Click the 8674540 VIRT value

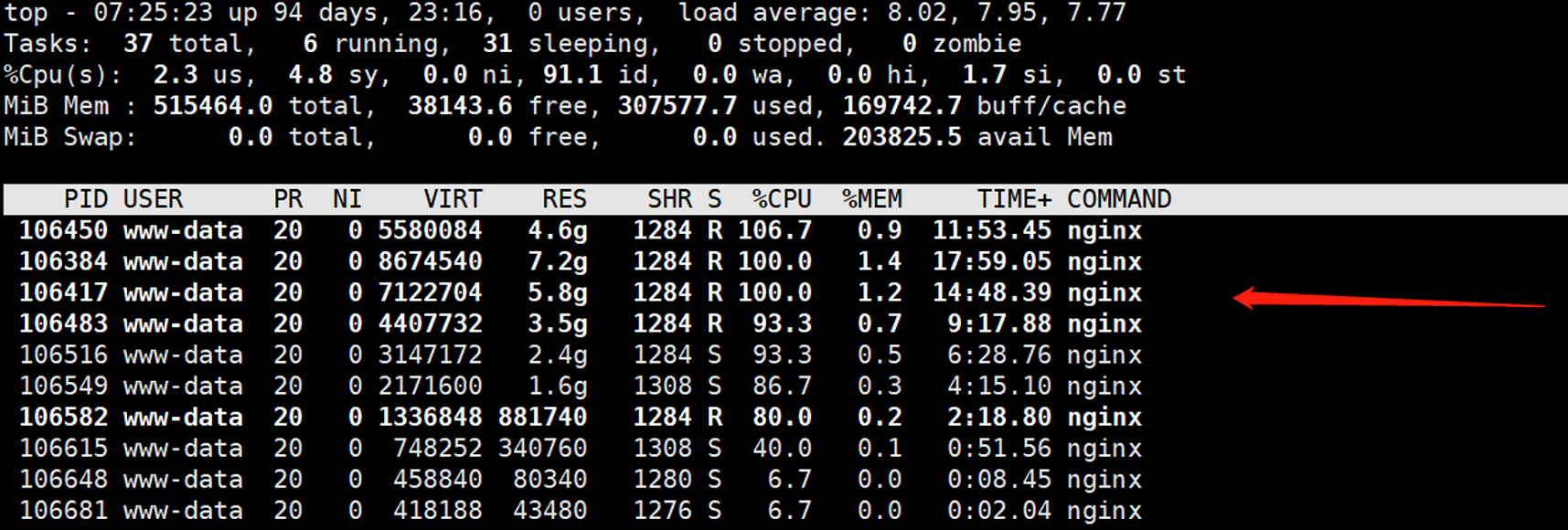point(430,261)
